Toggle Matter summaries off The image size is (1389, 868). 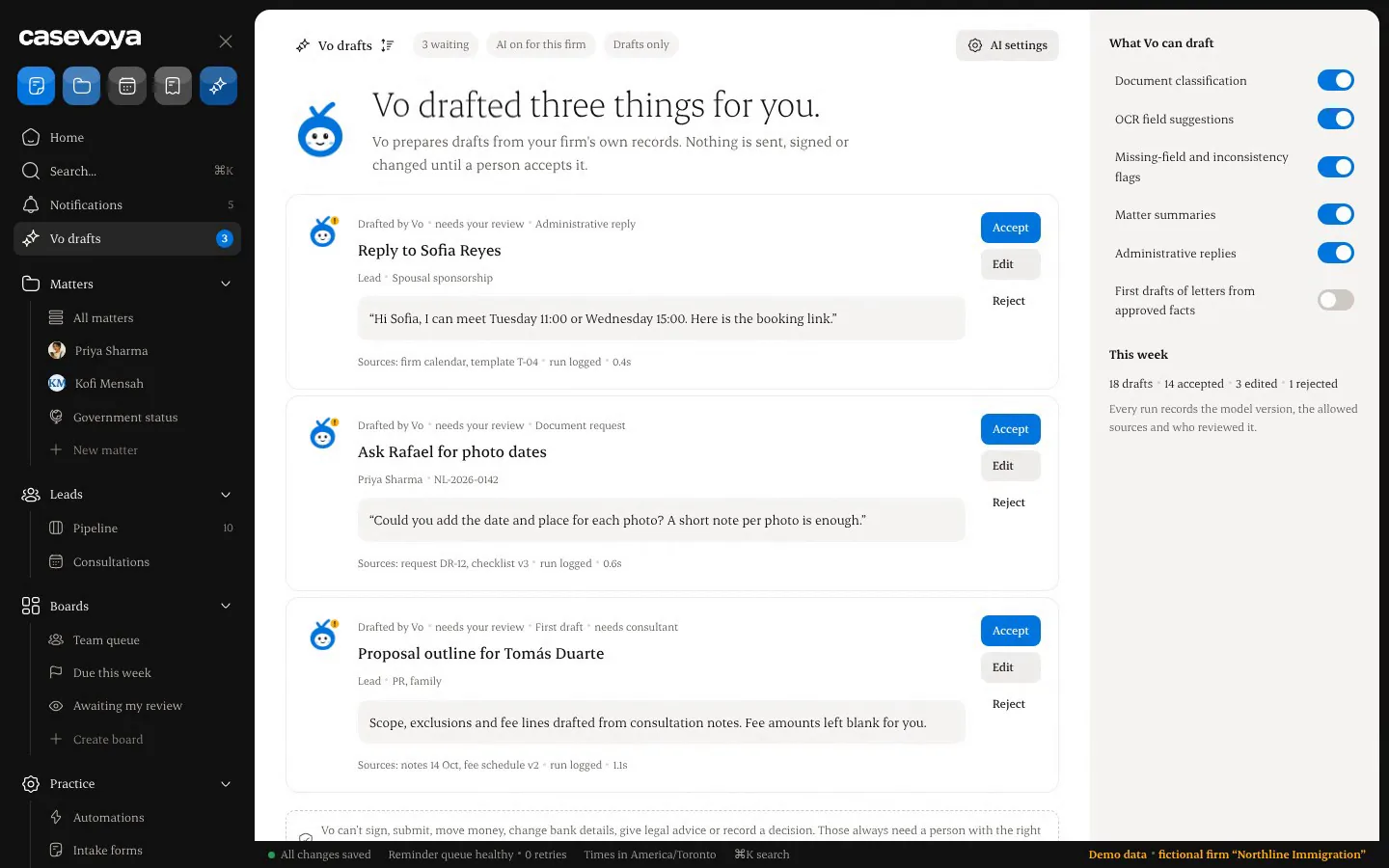[x=1336, y=214]
